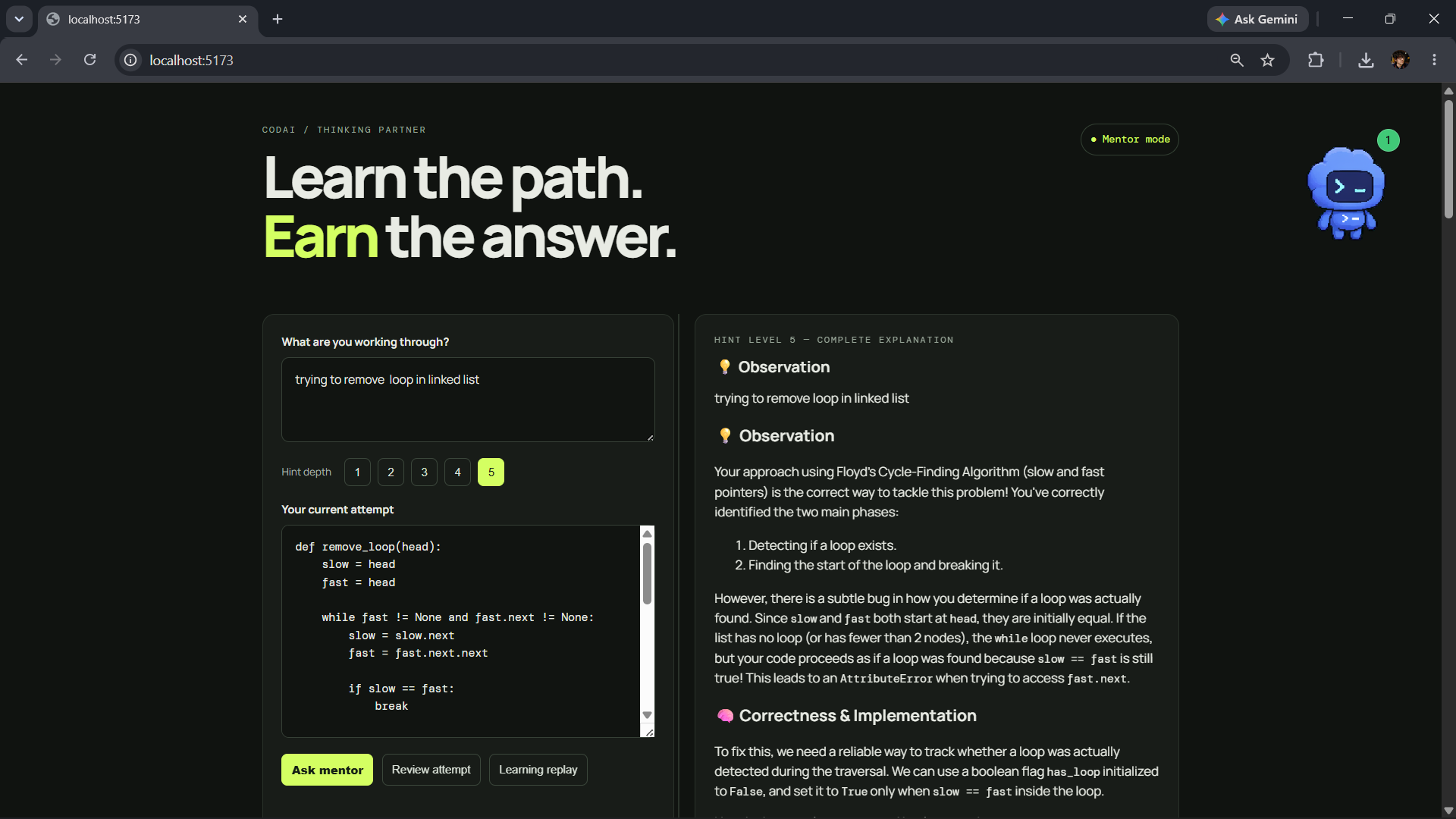Click the CodAI robot mascot icon
The width and height of the screenshot is (1456, 819).
click(1346, 193)
